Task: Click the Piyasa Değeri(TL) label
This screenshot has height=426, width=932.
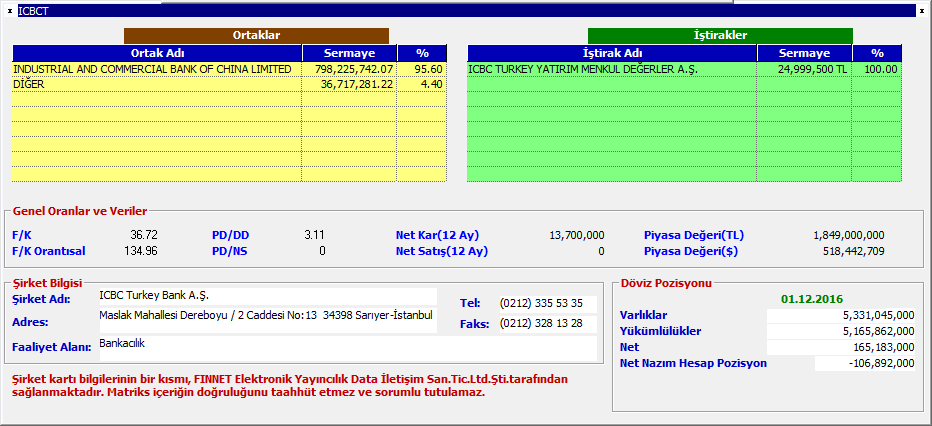Action: [x=694, y=235]
